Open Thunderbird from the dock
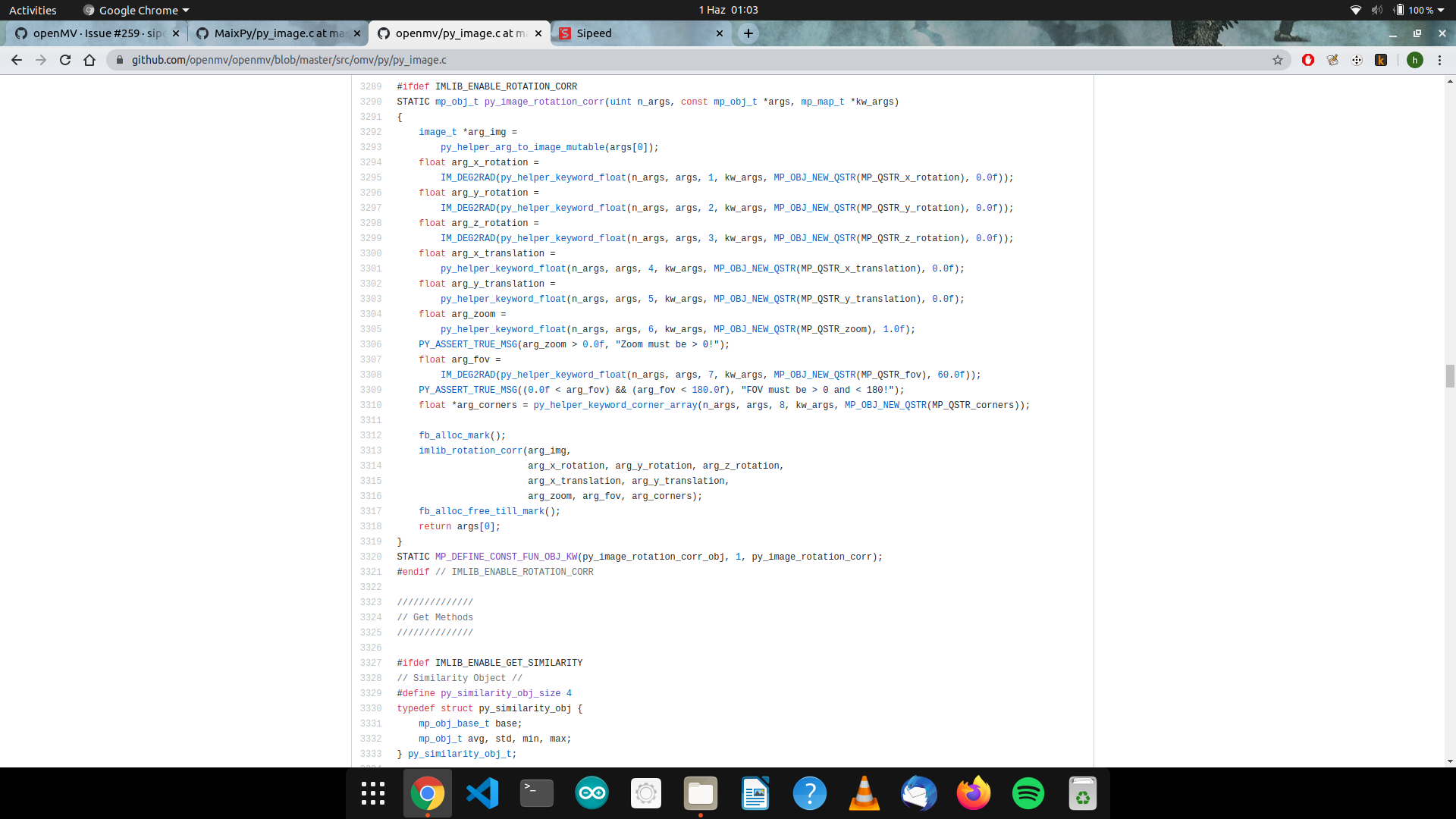This screenshot has height=819, width=1456. 919,793
